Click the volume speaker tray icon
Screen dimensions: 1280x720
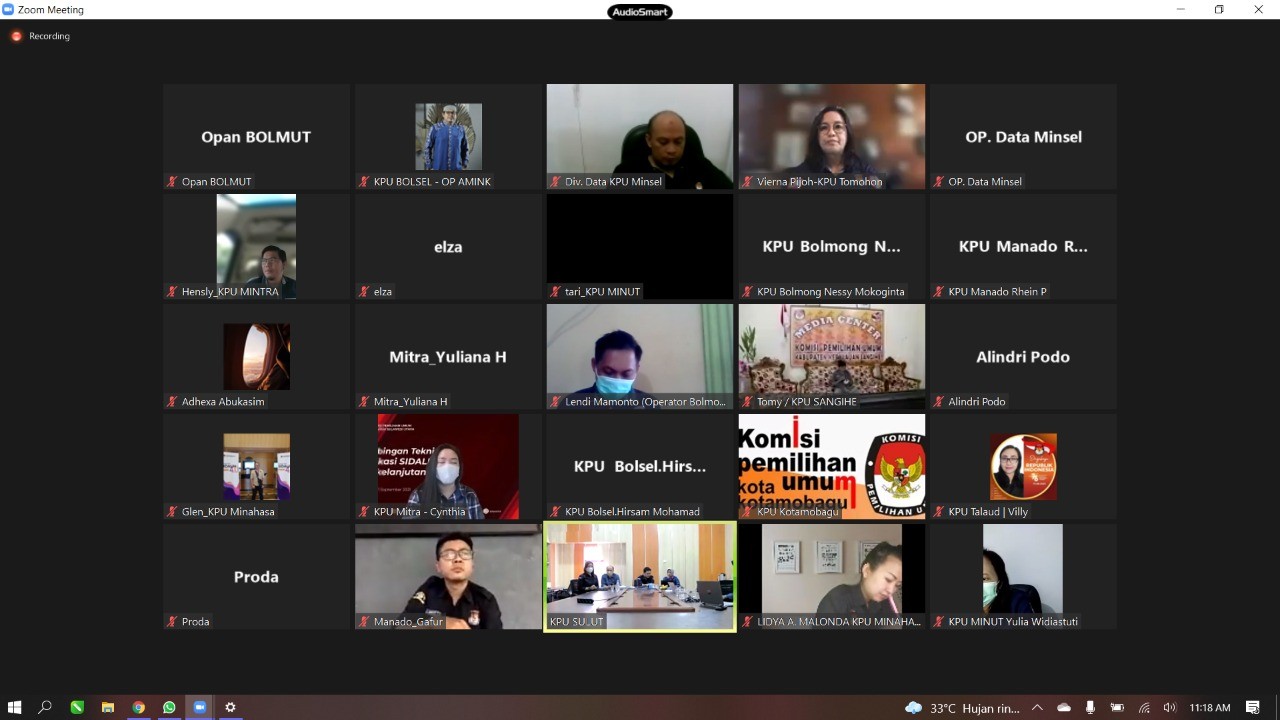(1169, 707)
